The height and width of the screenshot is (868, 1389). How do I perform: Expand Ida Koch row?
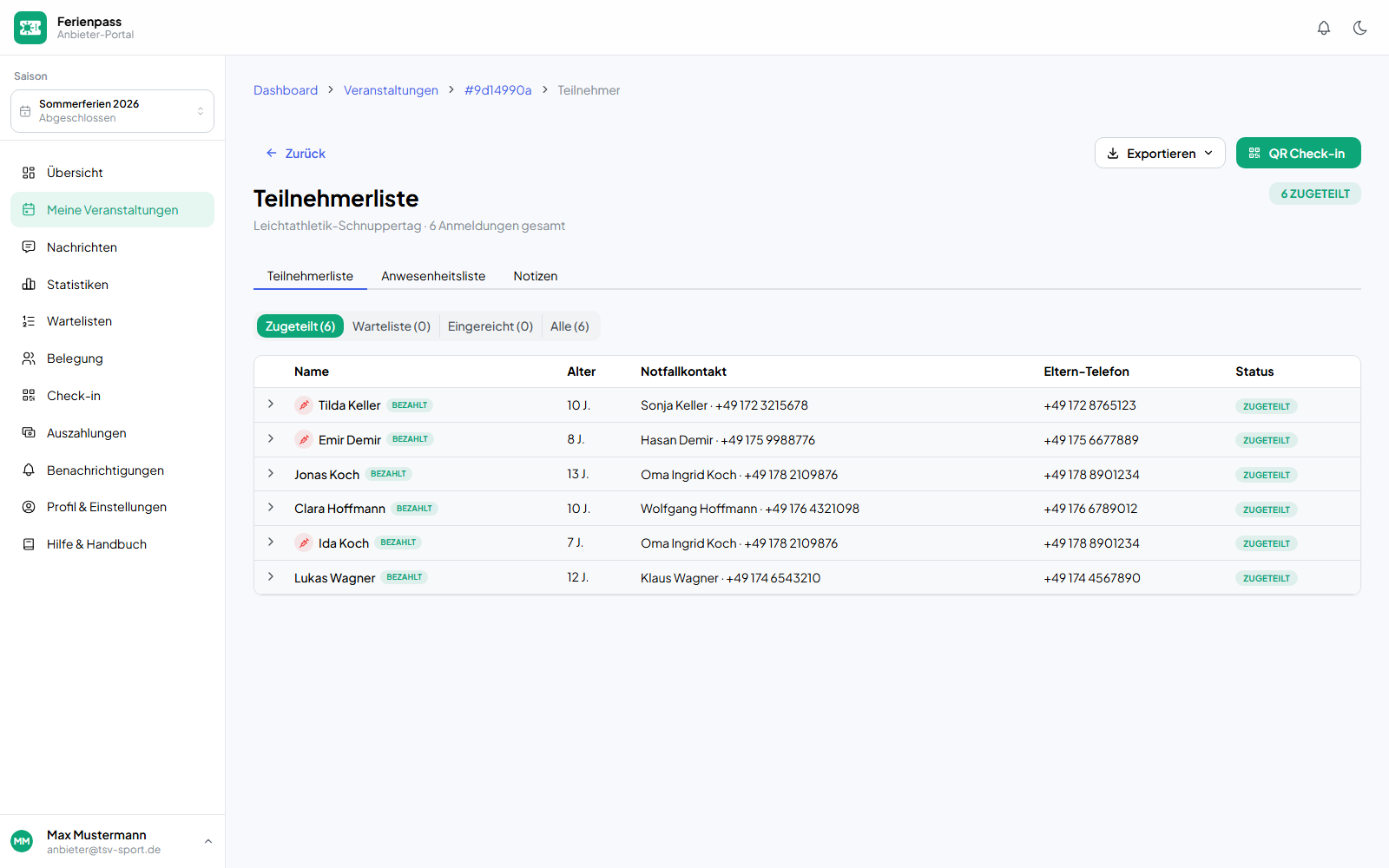(271, 542)
